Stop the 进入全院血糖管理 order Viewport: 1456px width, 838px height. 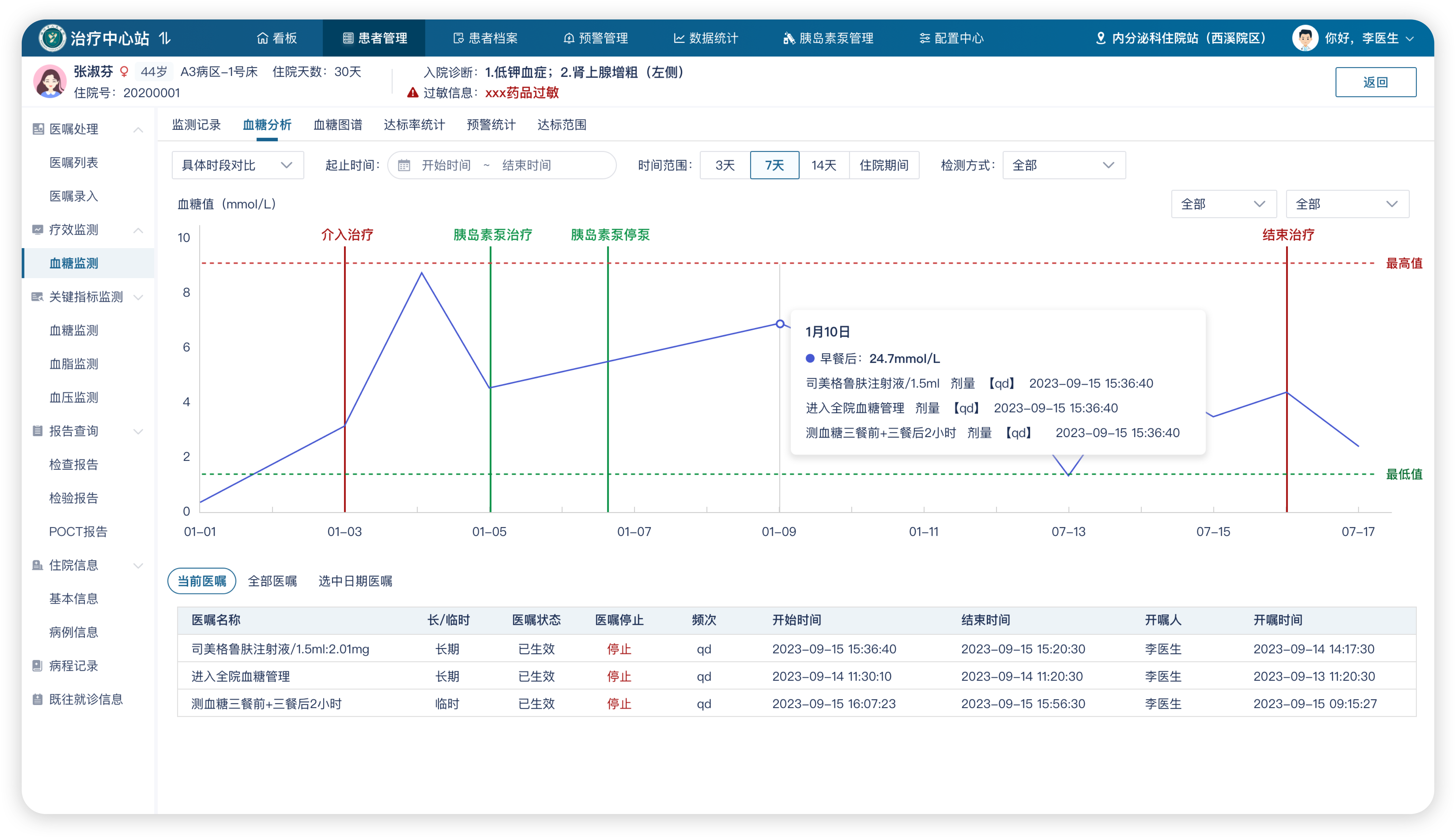point(619,676)
